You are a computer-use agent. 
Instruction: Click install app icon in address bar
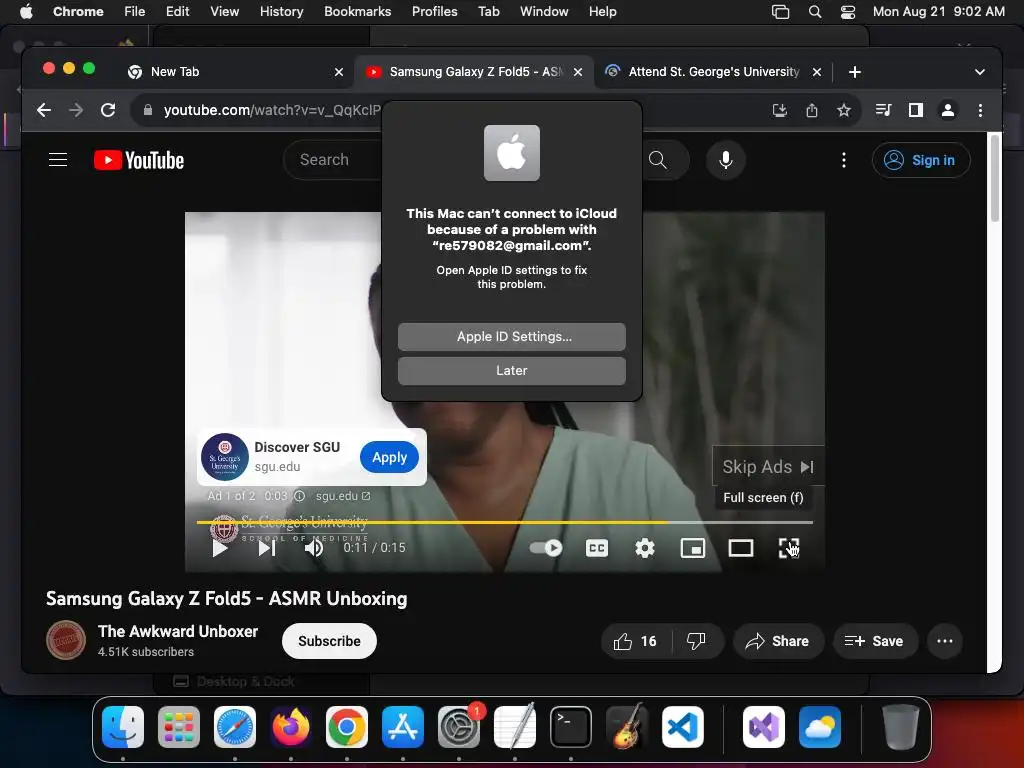point(780,110)
